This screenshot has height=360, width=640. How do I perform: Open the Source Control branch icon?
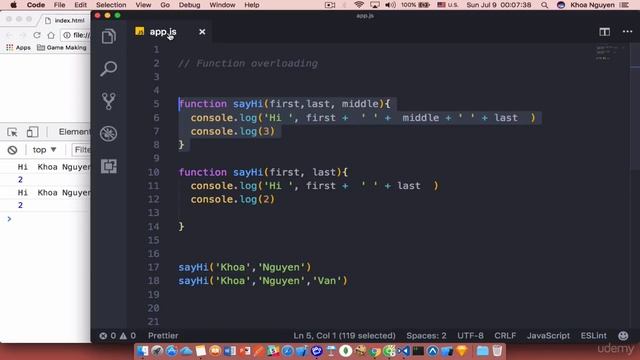click(x=109, y=101)
